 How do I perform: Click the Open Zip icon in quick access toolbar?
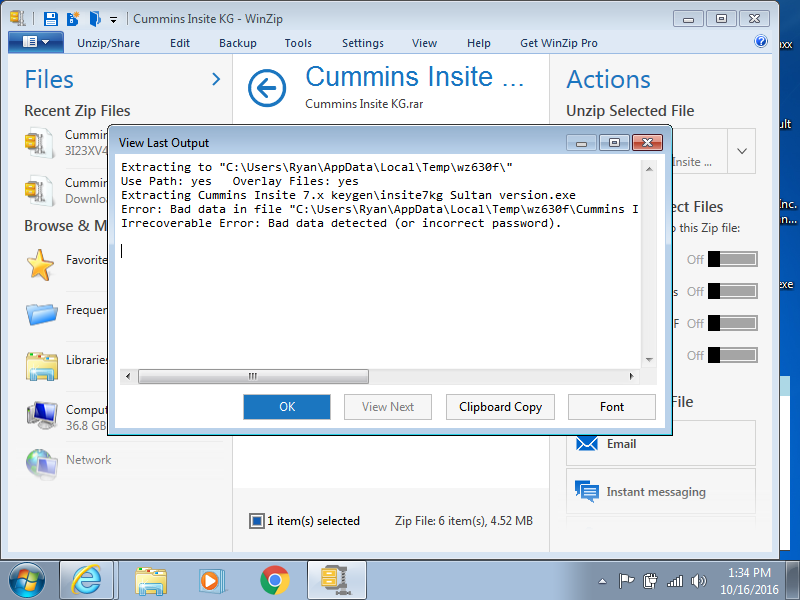(x=95, y=19)
